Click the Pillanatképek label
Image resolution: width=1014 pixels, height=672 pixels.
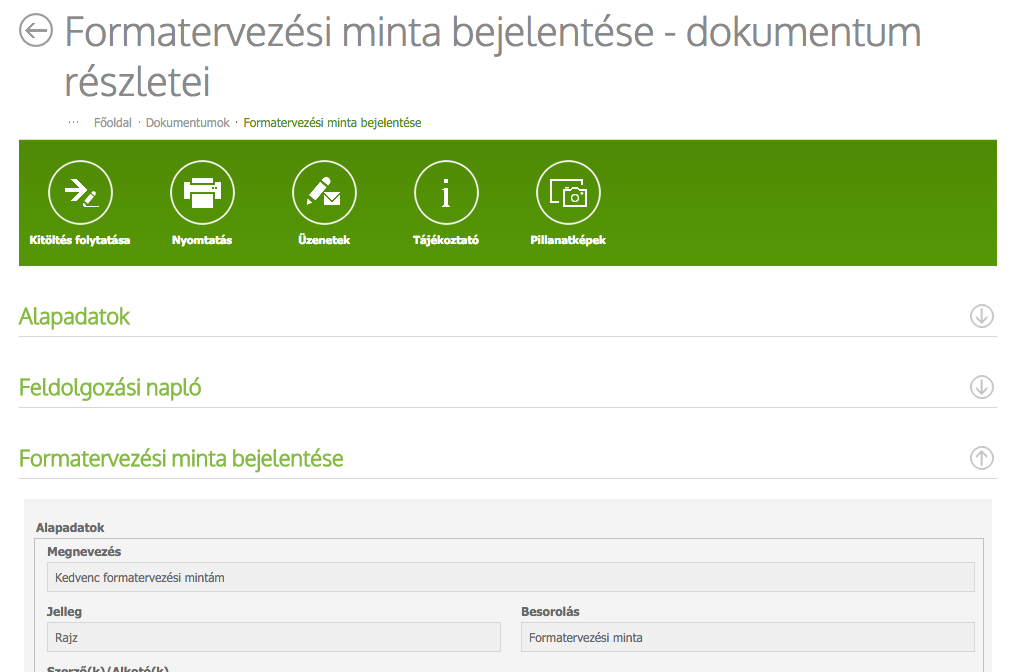point(568,240)
